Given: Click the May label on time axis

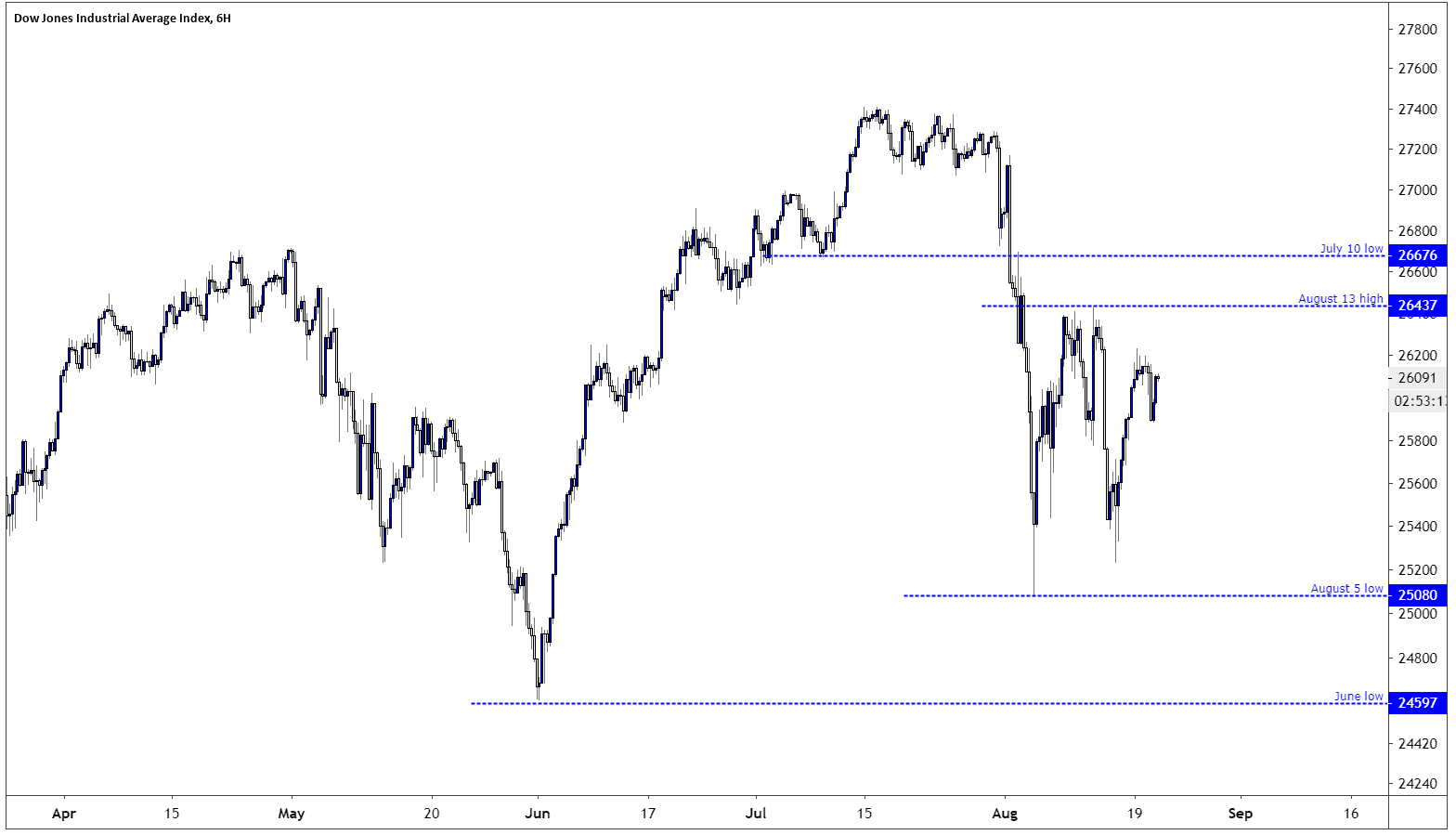Looking at the screenshot, I should (x=292, y=814).
